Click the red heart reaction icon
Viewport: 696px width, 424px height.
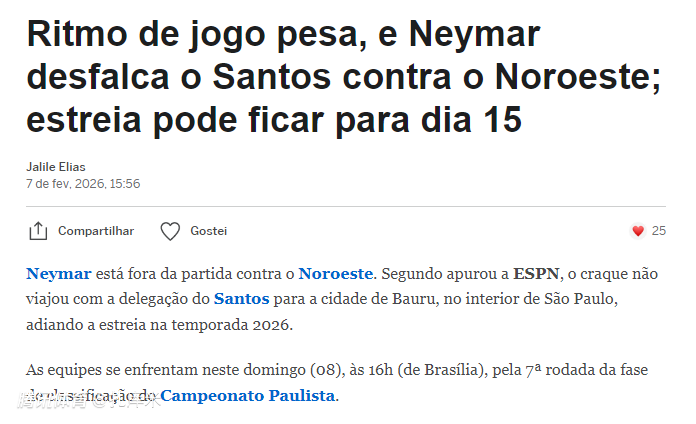[638, 231]
